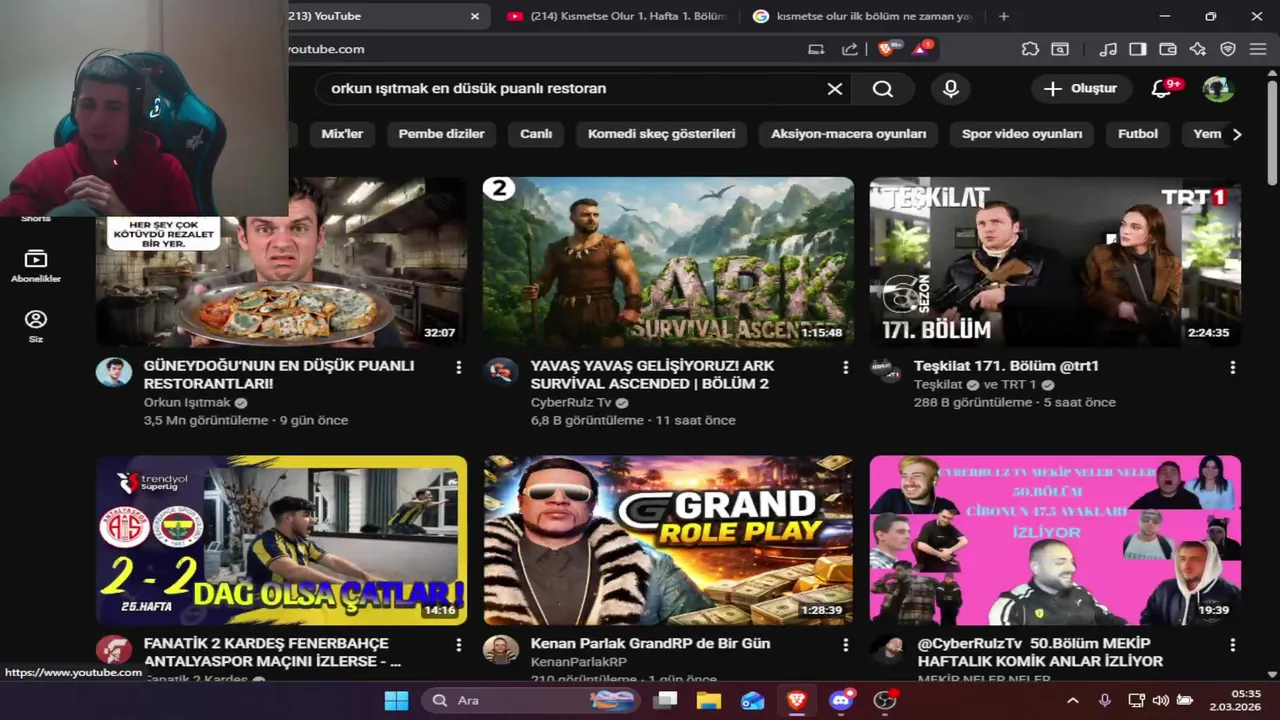
Task: Click the magnifier search button
Action: pyautogui.click(x=882, y=89)
